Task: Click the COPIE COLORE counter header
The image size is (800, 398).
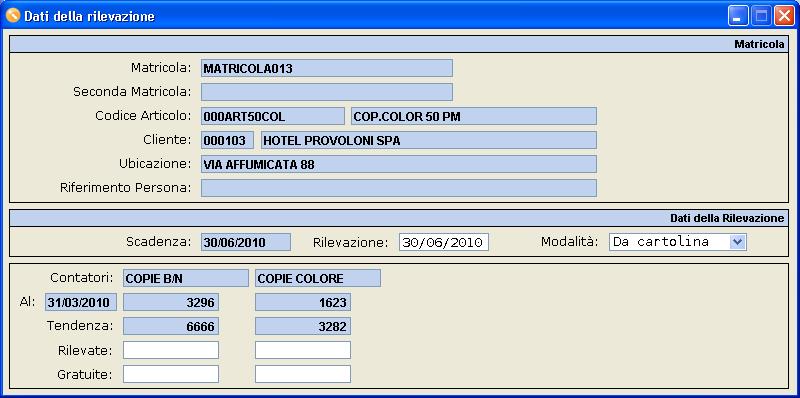Action: coord(318,278)
